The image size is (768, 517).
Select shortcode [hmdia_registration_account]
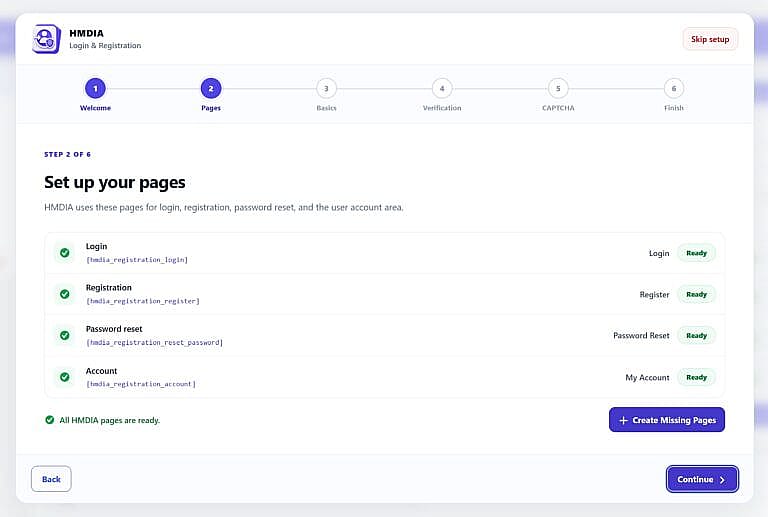pos(141,384)
